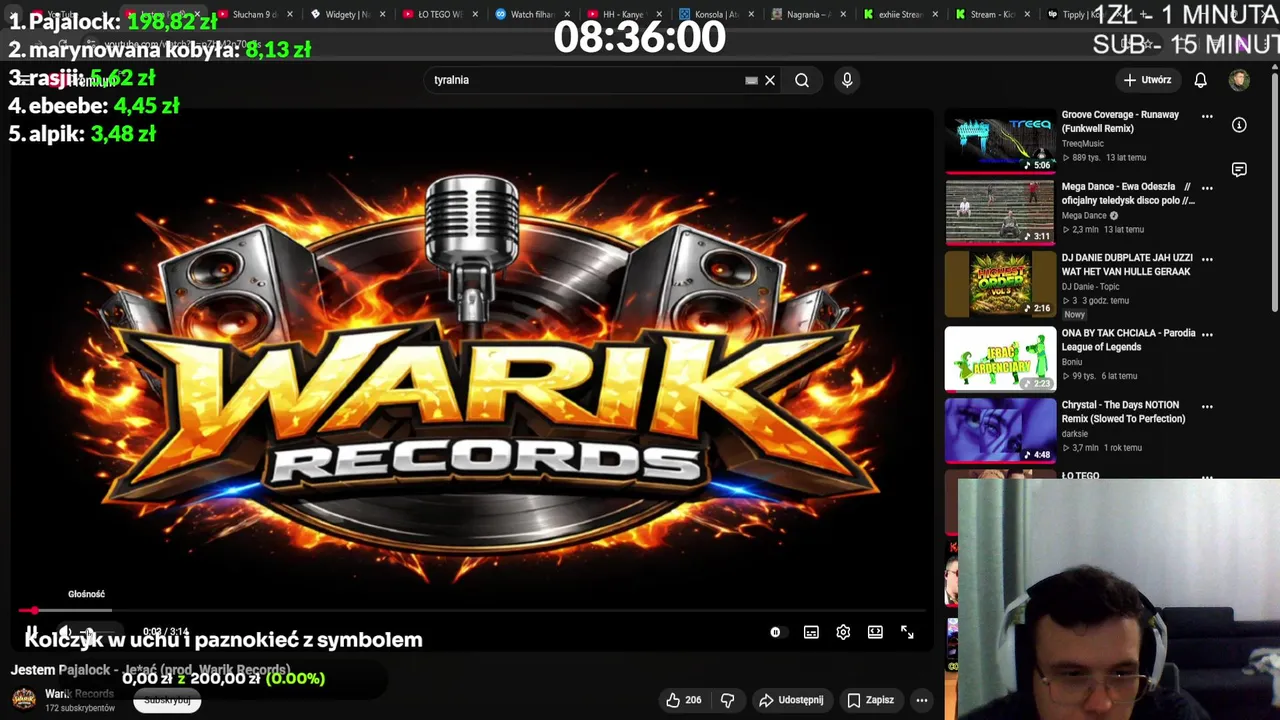The image size is (1280, 720).
Task: Save video with Zapisz button
Action: coord(871,700)
